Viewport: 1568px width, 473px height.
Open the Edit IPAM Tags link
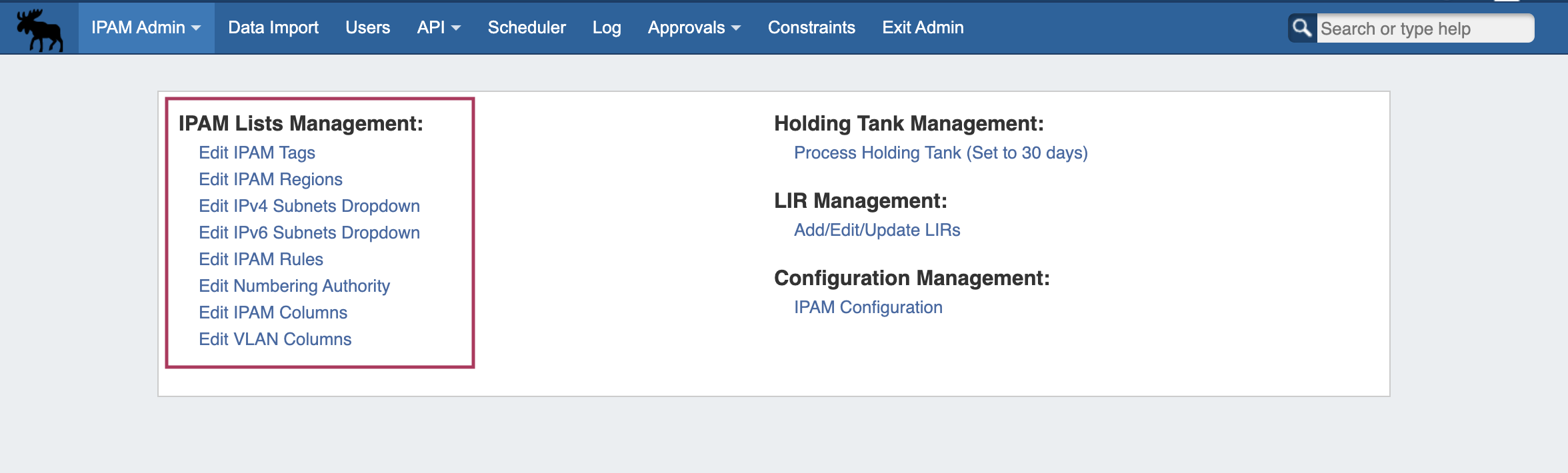pyautogui.click(x=257, y=153)
